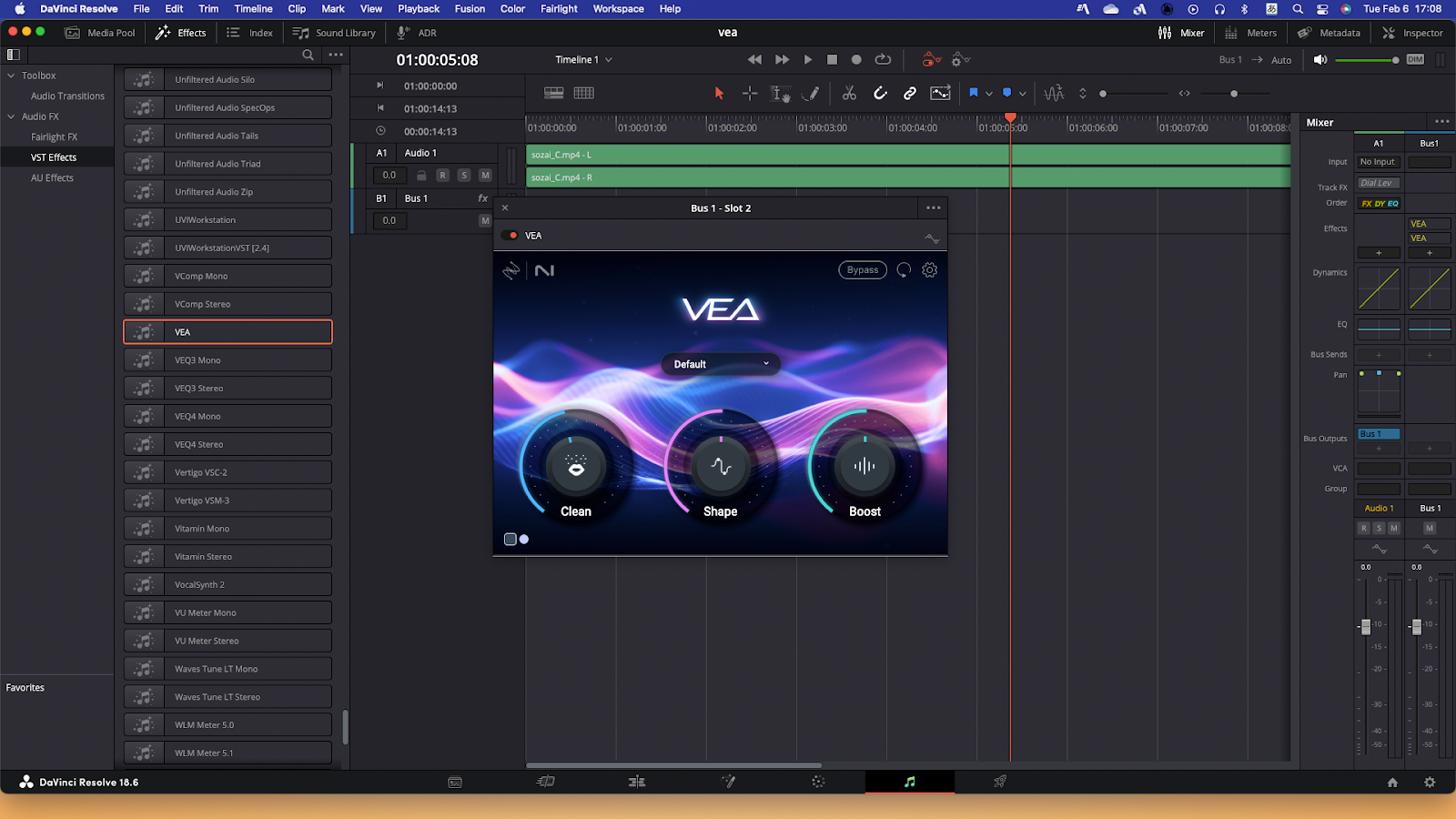Open the Default preset dropdown in VEA
This screenshot has width=1456, height=819.
click(x=721, y=364)
